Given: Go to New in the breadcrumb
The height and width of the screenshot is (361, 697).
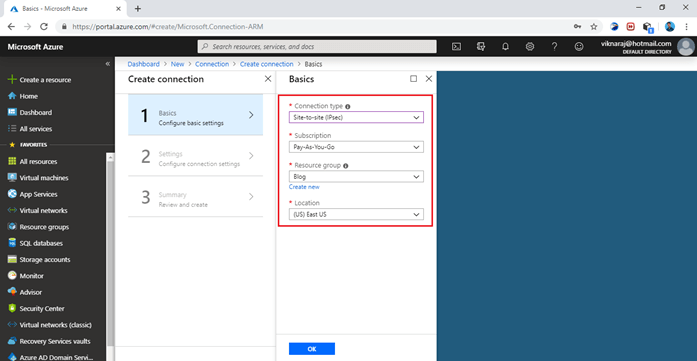Looking at the screenshot, I should [177, 64].
